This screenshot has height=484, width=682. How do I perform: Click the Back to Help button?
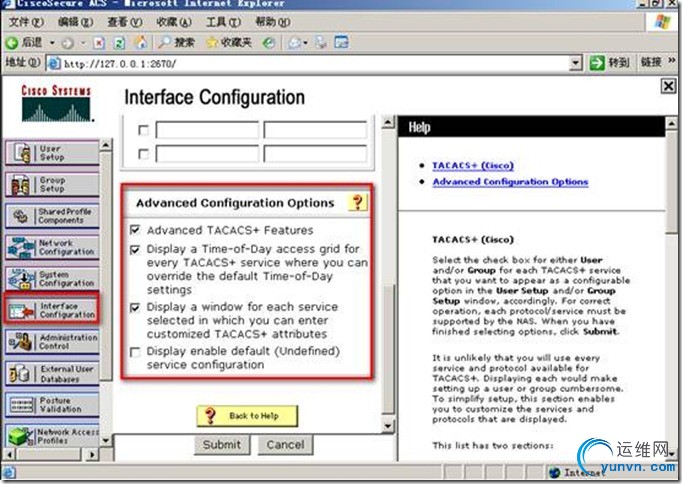point(247,416)
